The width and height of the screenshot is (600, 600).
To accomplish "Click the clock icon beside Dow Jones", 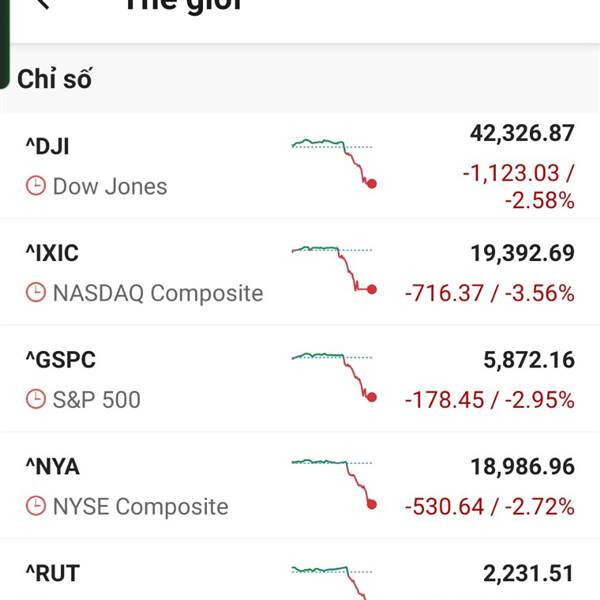I will point(36,186).
